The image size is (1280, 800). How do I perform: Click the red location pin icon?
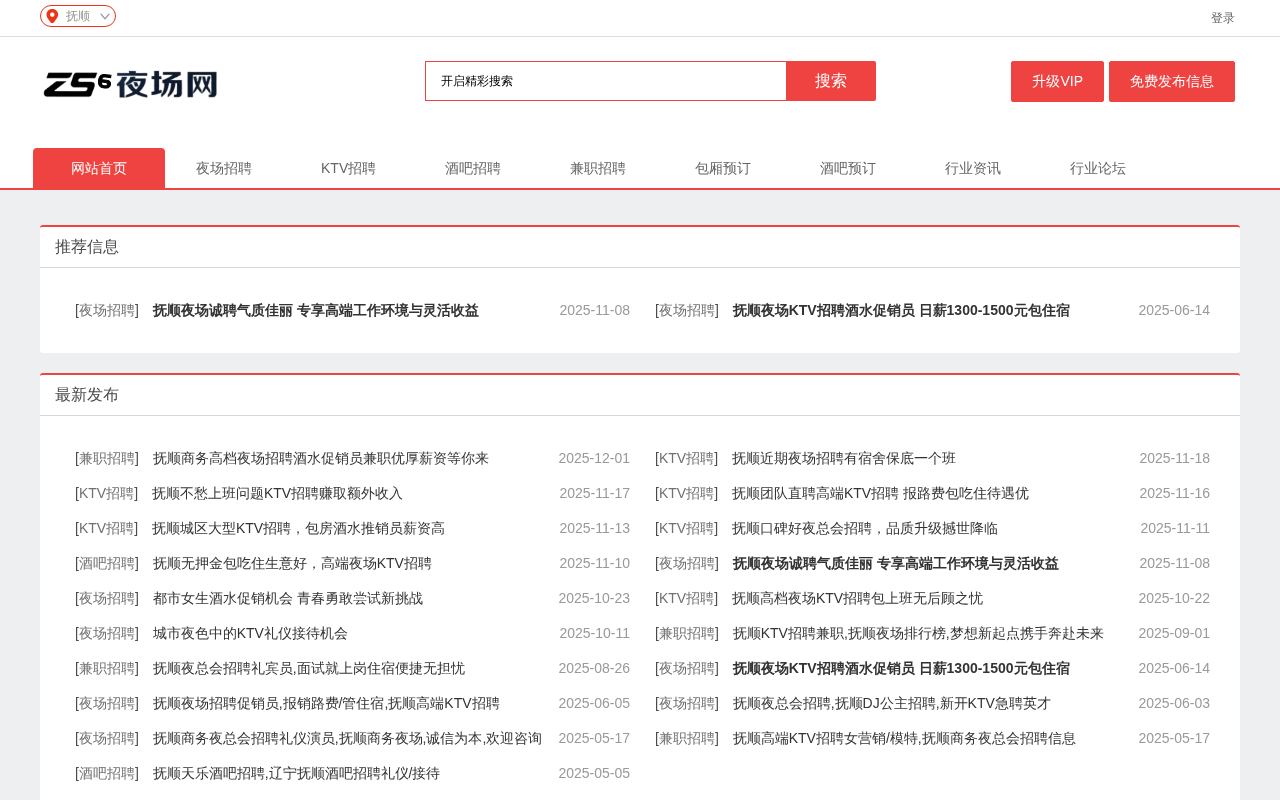(x=52, y=16)
